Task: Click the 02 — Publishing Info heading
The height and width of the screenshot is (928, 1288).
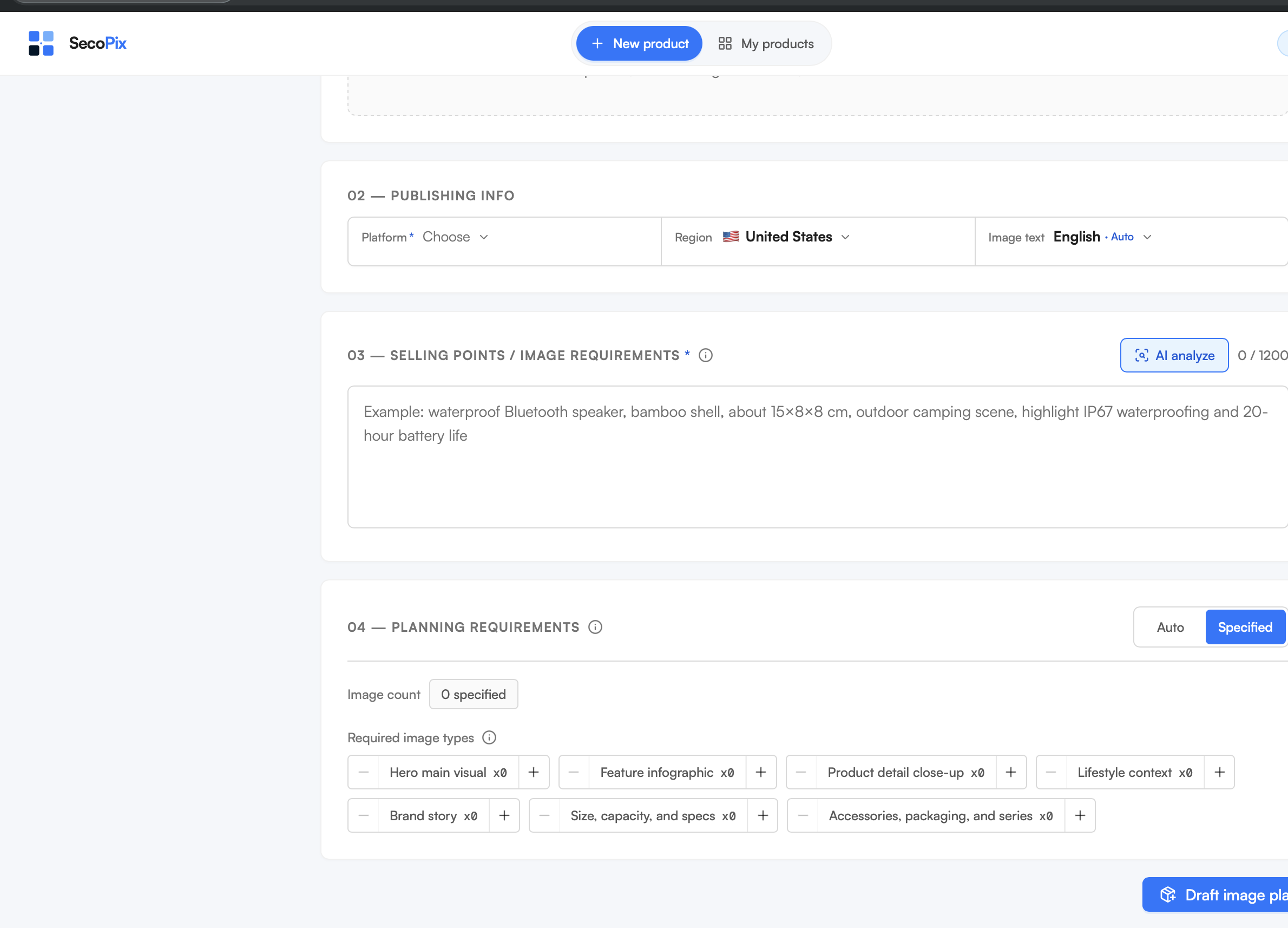Action: 430,195
